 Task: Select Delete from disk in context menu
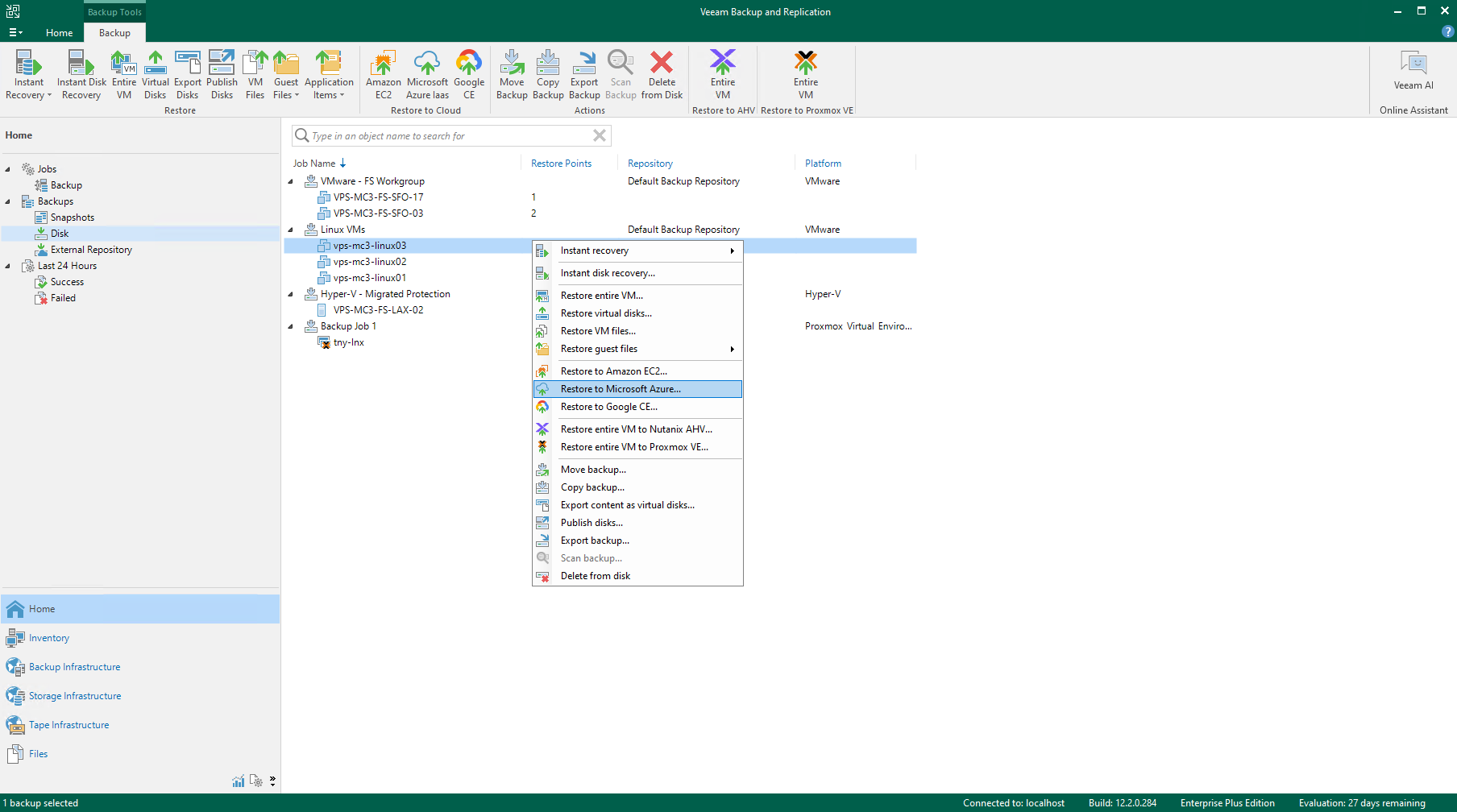point(596,576)
